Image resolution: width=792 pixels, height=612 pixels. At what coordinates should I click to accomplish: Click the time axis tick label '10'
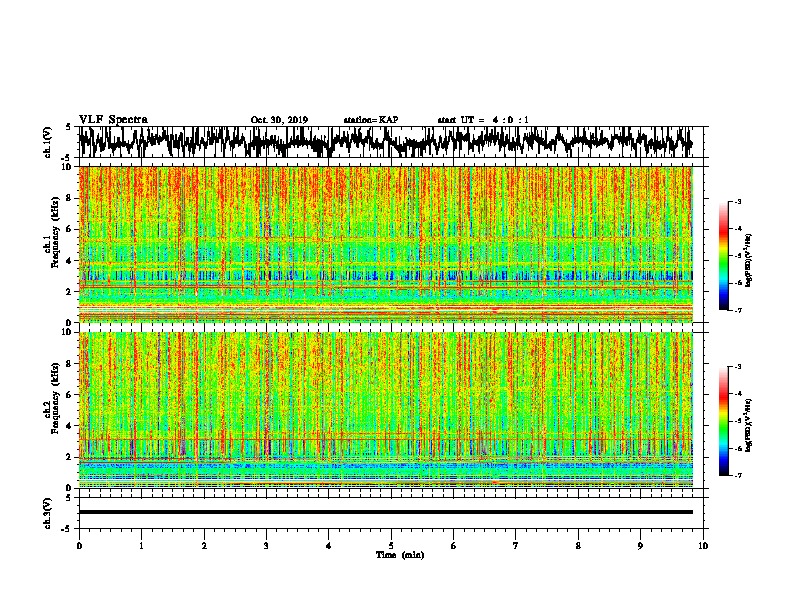click(x=703, y=546)
